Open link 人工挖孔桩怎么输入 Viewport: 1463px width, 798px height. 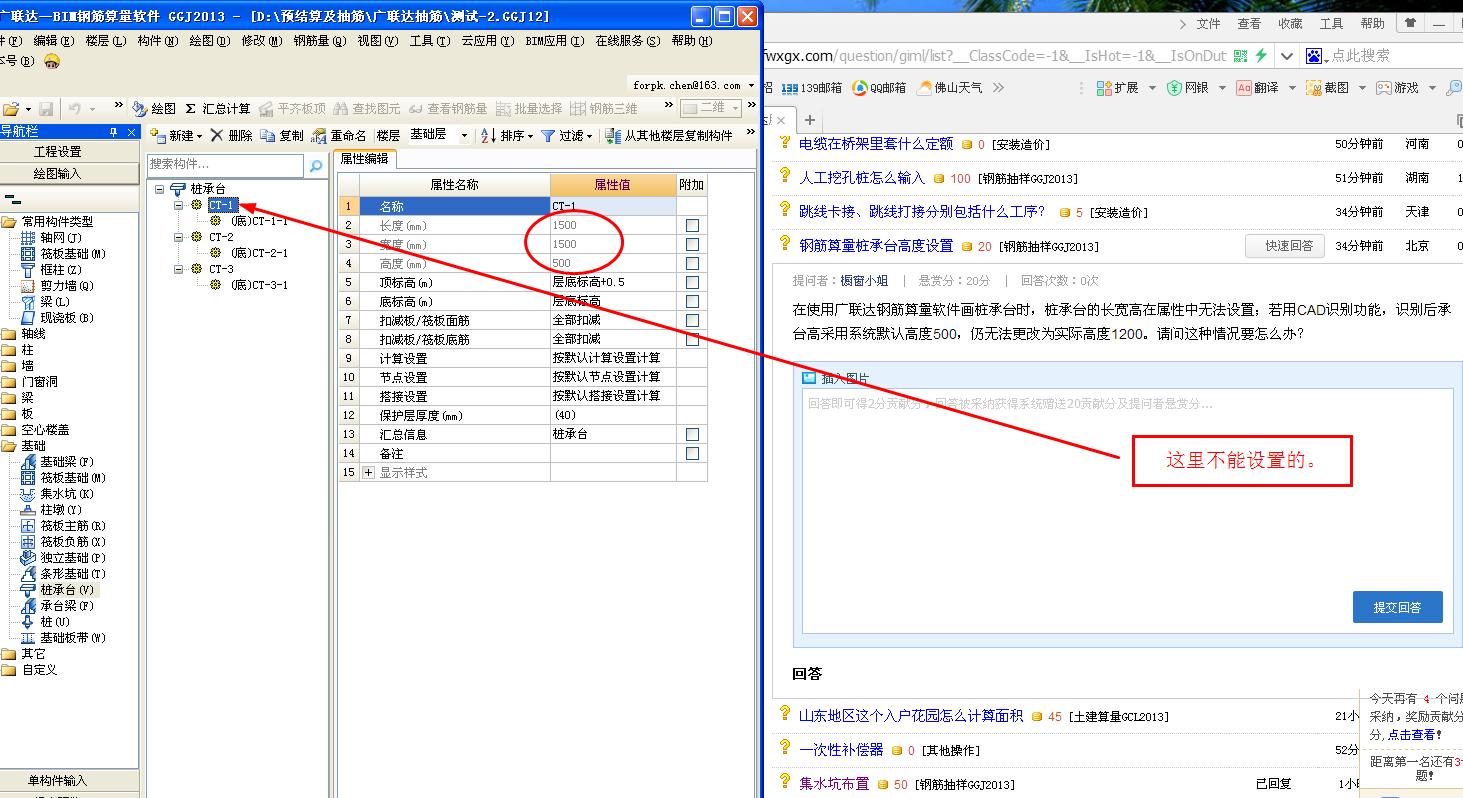pos(862,177)
